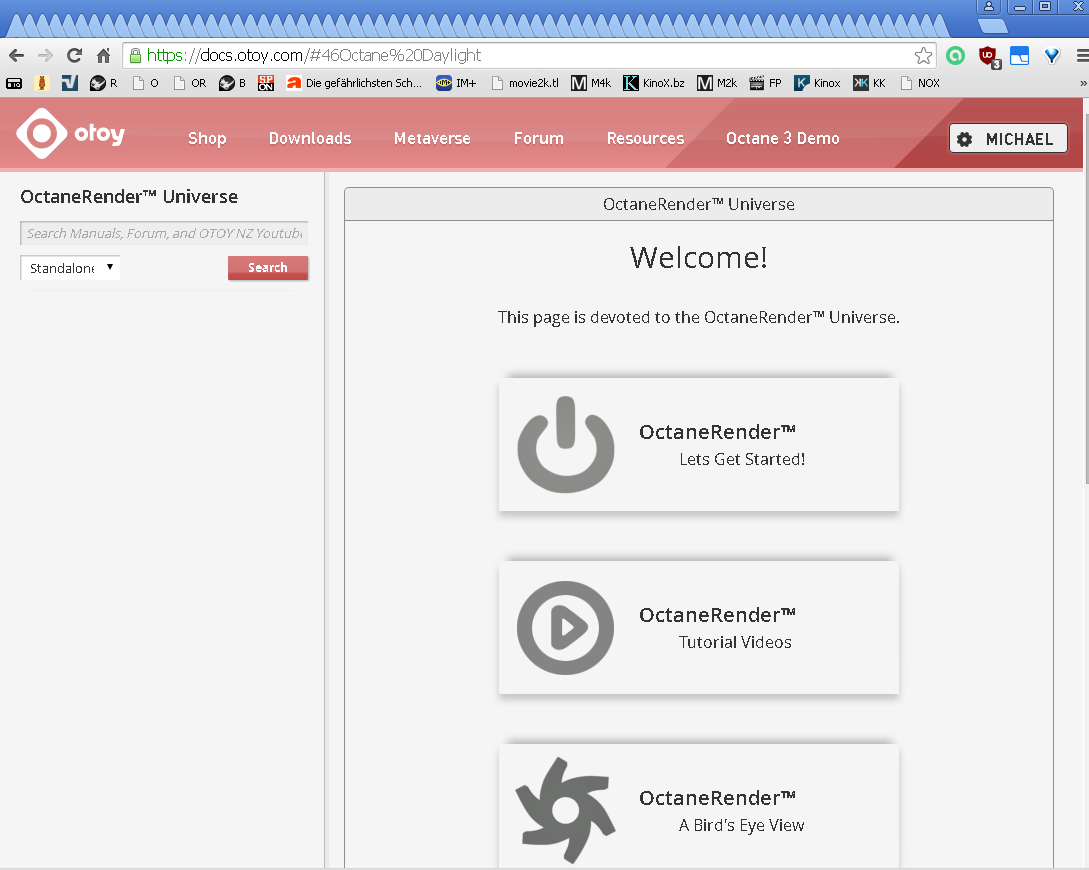This screenshot has height=870, width=1089.
Task: Click the play circle icon
Action: click(565, 628)
